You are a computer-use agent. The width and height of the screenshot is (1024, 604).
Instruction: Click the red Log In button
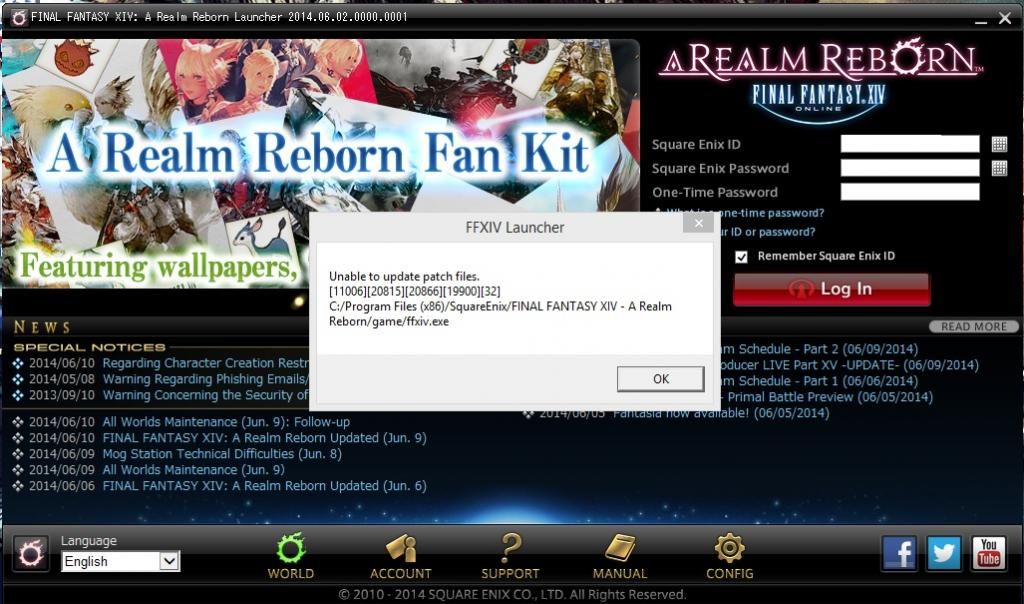831,289
